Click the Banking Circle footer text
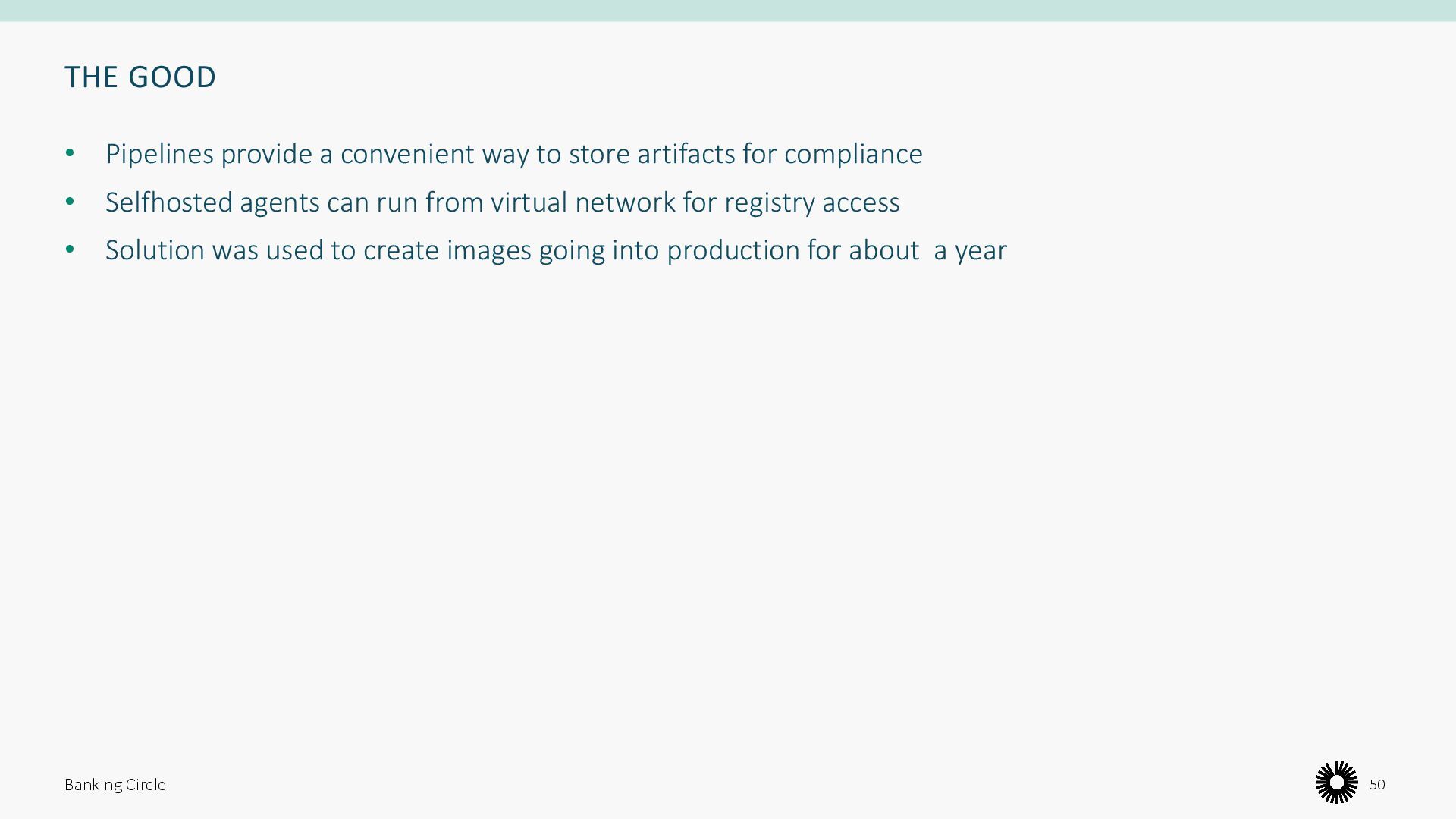Screen dimensions: 1456x819 coord(115,785)
